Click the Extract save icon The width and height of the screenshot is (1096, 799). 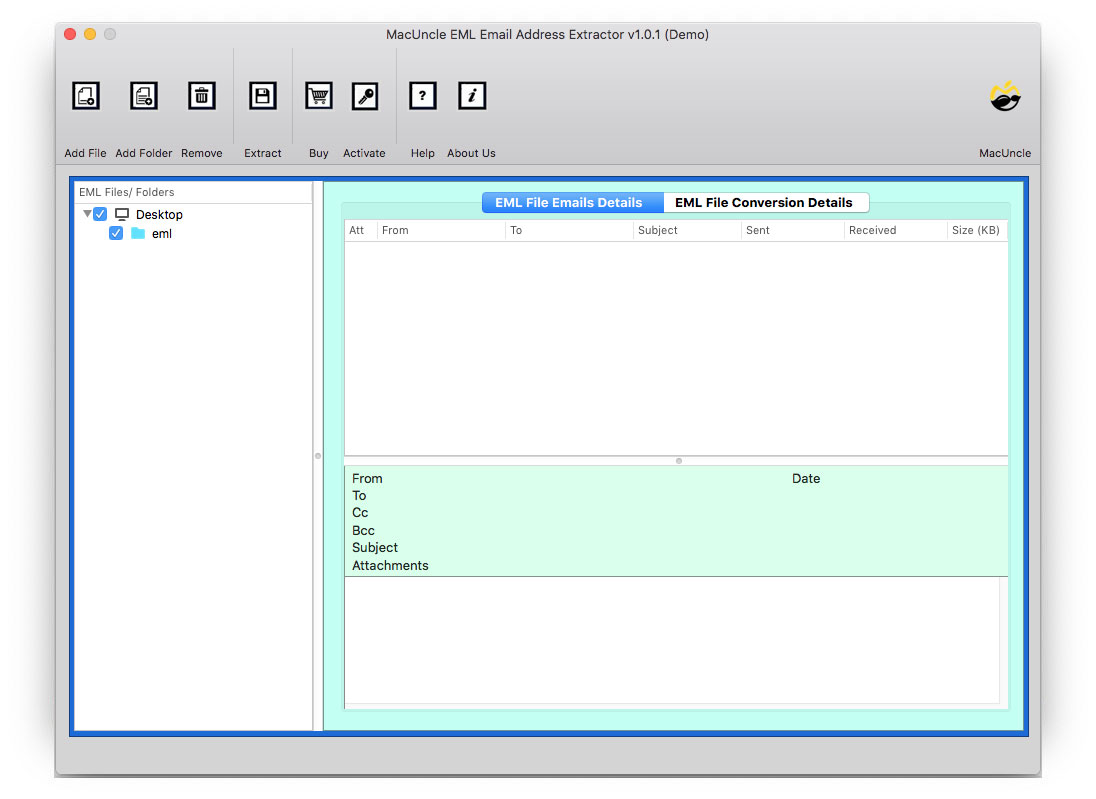click(263, 96)
